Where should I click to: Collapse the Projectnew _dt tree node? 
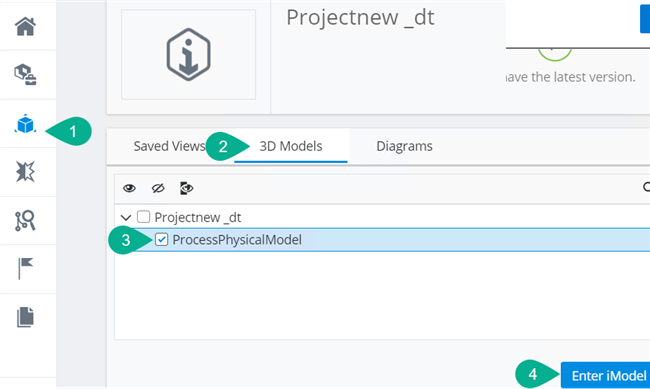(x=126, y=217)
